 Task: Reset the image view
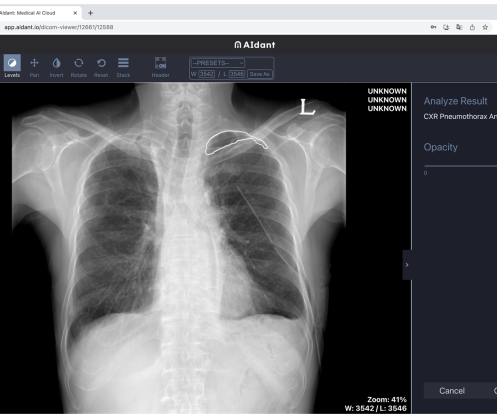coord(101,67)
